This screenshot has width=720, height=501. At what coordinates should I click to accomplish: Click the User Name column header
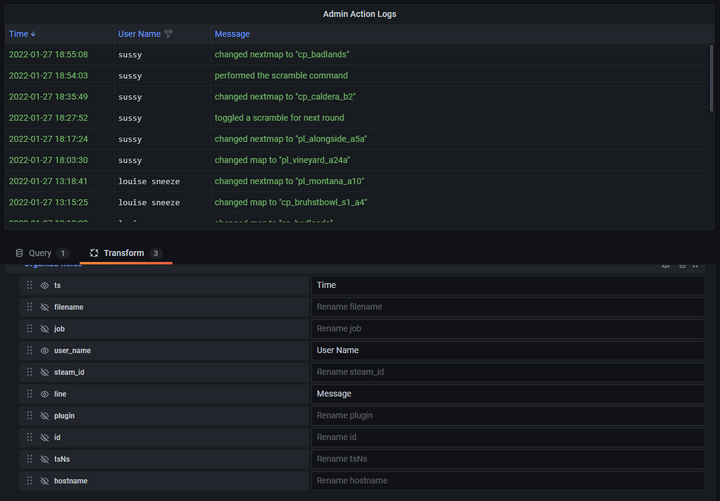[x=139, y=34]
